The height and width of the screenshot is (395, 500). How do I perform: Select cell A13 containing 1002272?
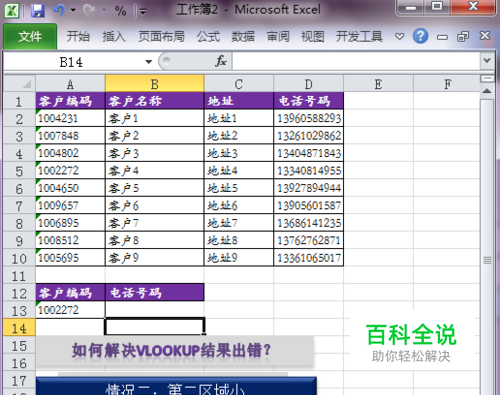coord(70,310)
